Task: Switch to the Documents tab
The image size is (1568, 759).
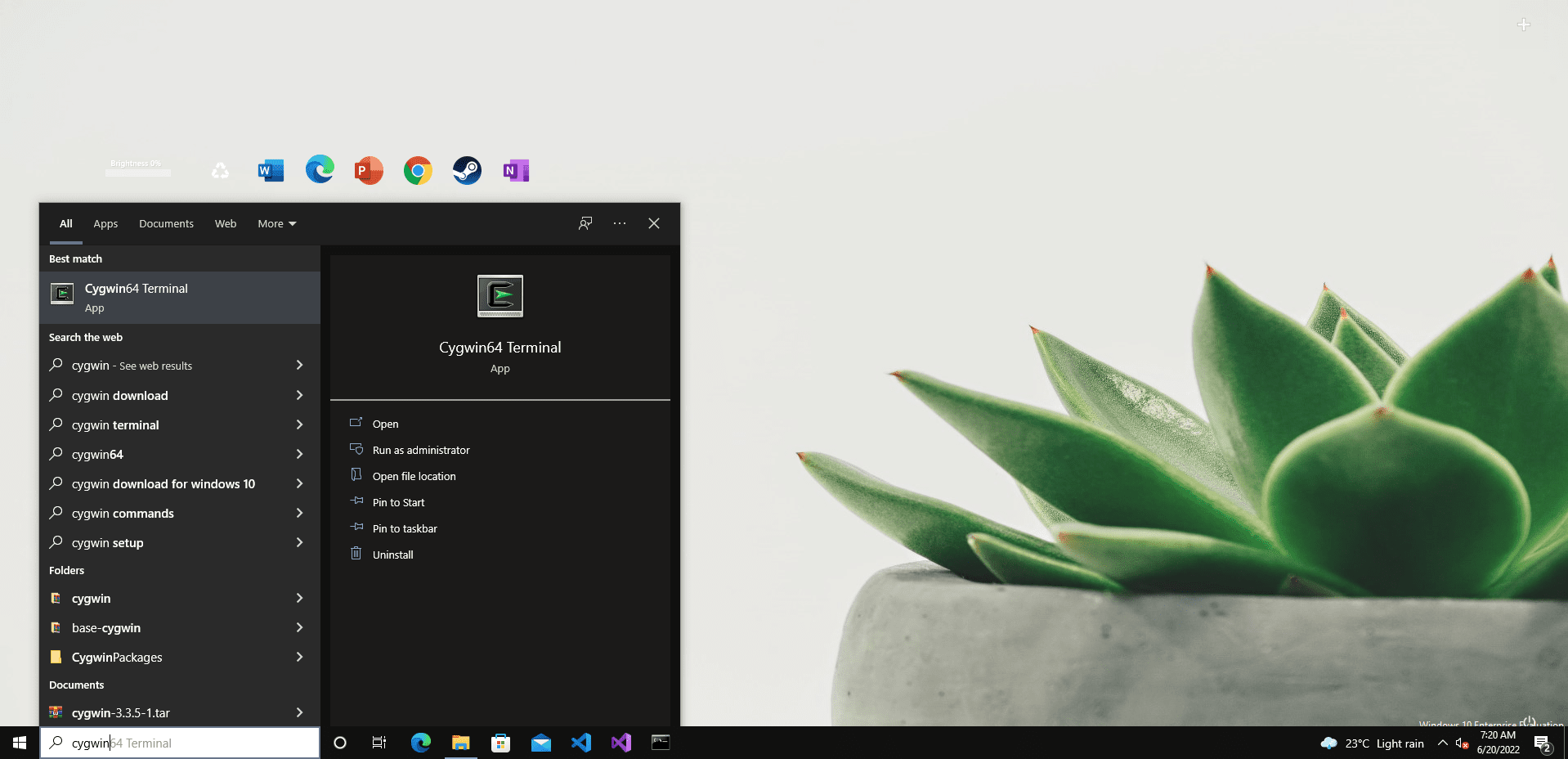Action: (x=166, y=223)
